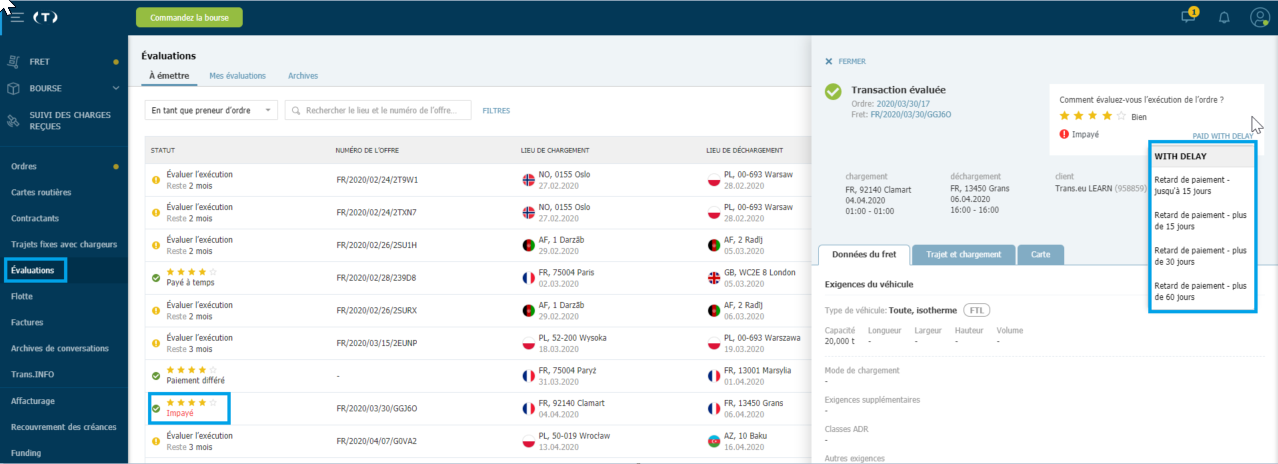Expand the BOURSE sidebar chevron
The image size is (1278, 464).
[116, 88]
